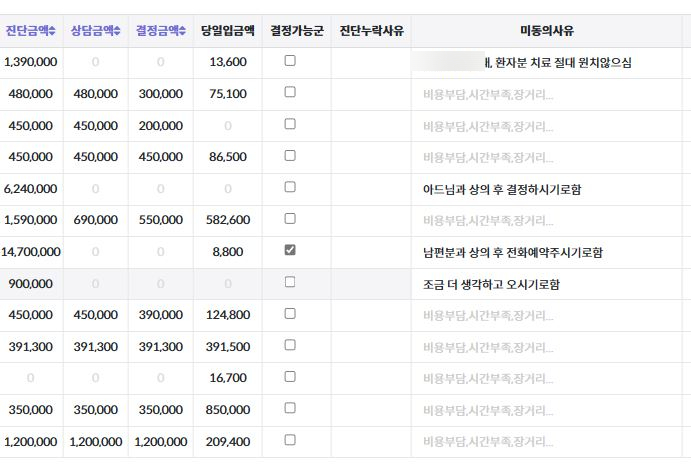Enable the checkbox in the 900,000 row
This screenshot has height=467, width=691.
tap(290, 283)
